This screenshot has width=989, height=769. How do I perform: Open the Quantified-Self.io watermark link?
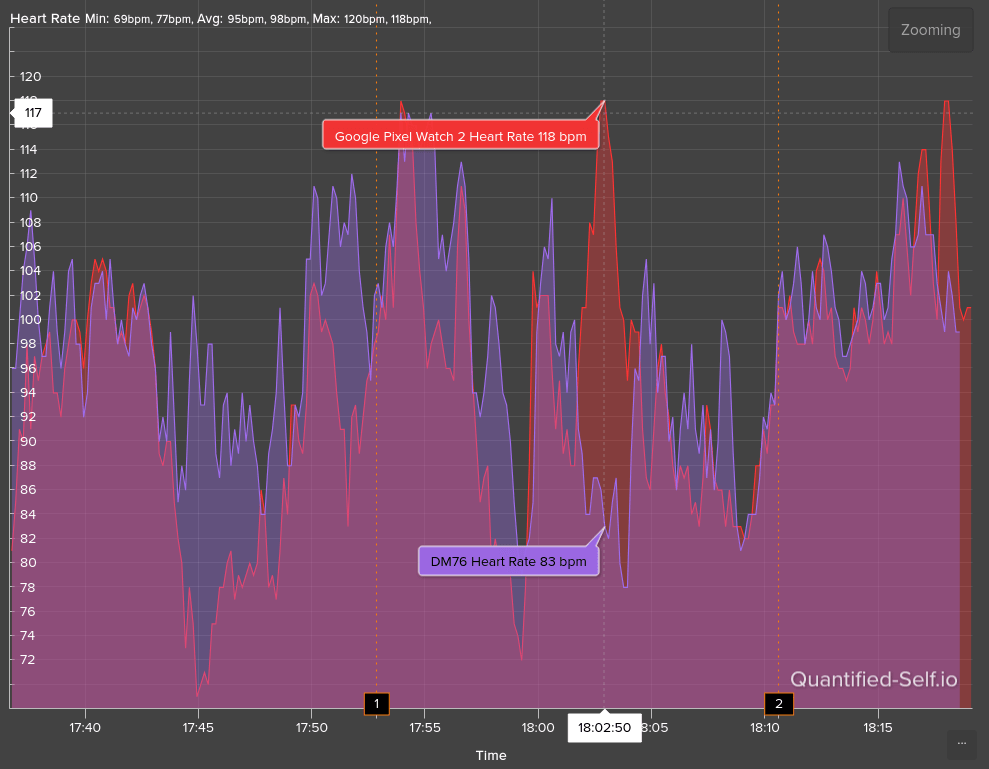[873, 680]
